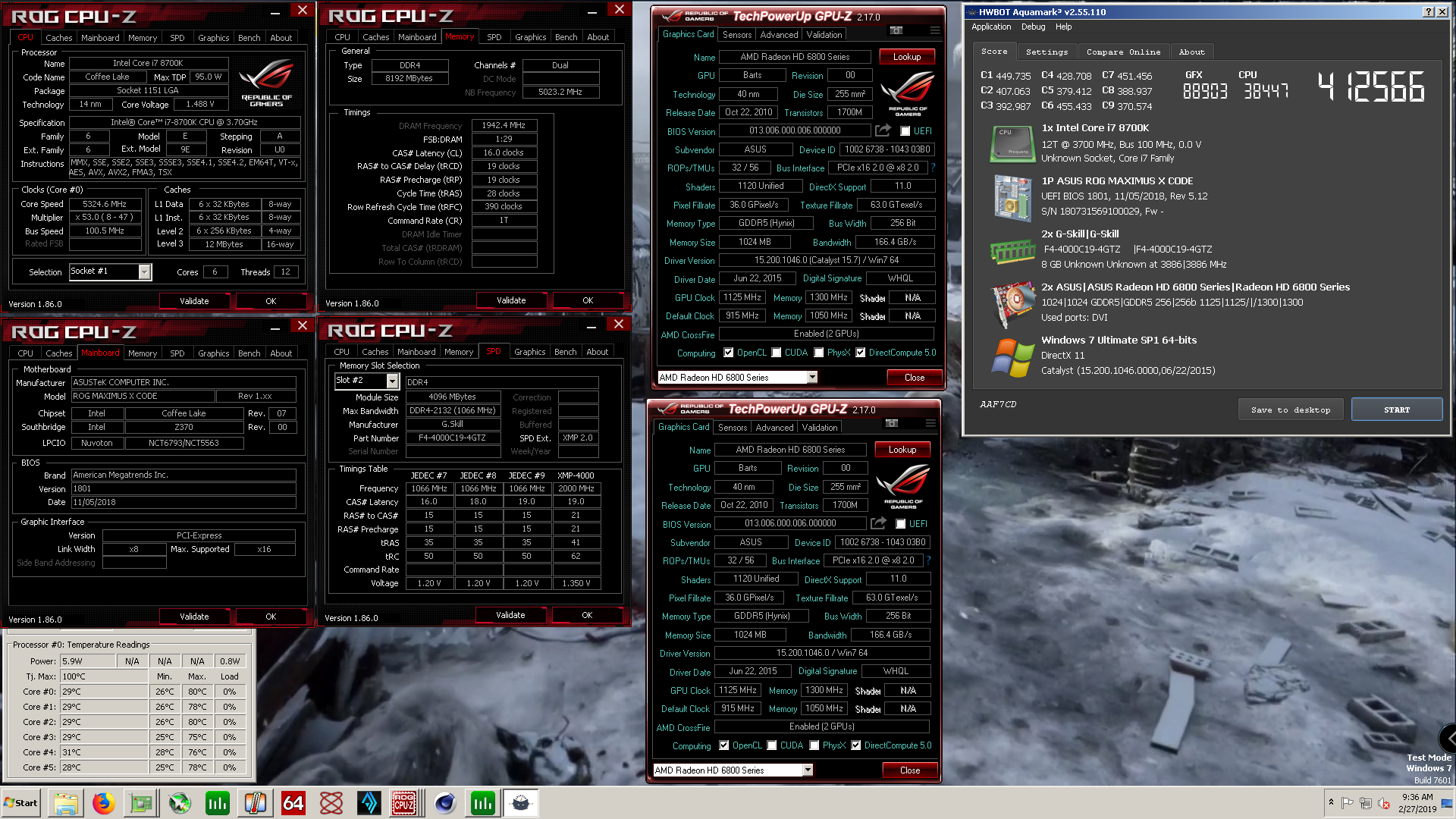Image resolution: width=1456 pixels, height=819 pixels.
Task: Open the Debug menu in HWBOT Aquamark
Action: point(1033,27)
